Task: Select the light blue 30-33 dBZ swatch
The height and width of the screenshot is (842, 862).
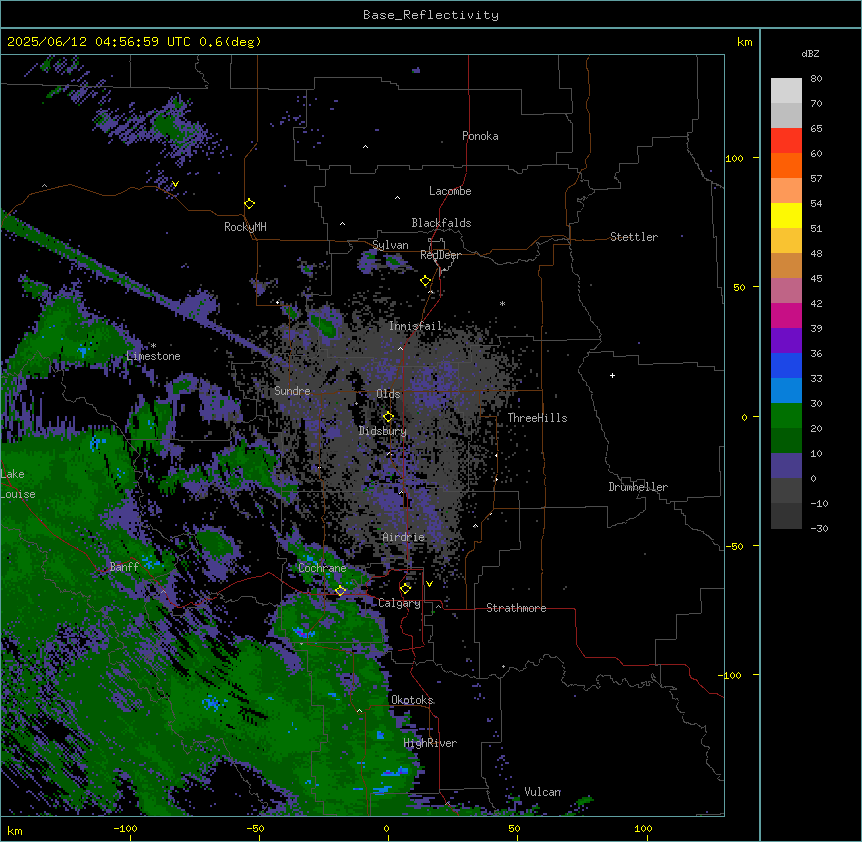Action: coord(786,391)
